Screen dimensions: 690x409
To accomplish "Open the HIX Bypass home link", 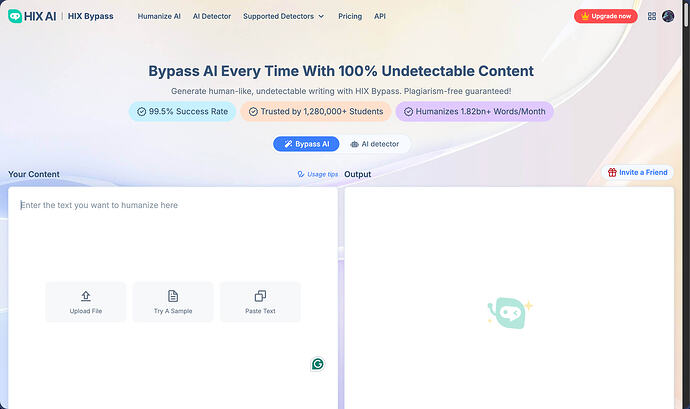I will click(x=91, y=16).
